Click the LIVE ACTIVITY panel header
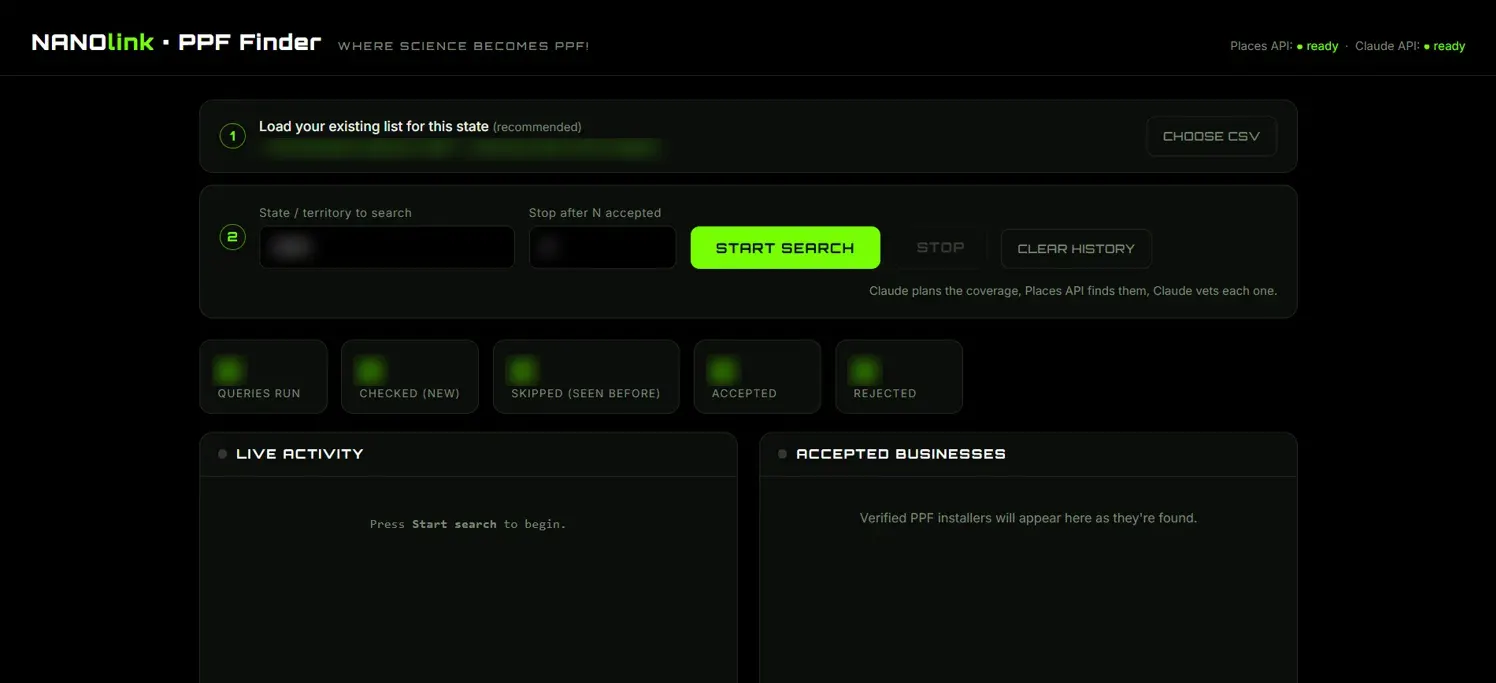Screen dimensions: 1496x683 point(468,454)
